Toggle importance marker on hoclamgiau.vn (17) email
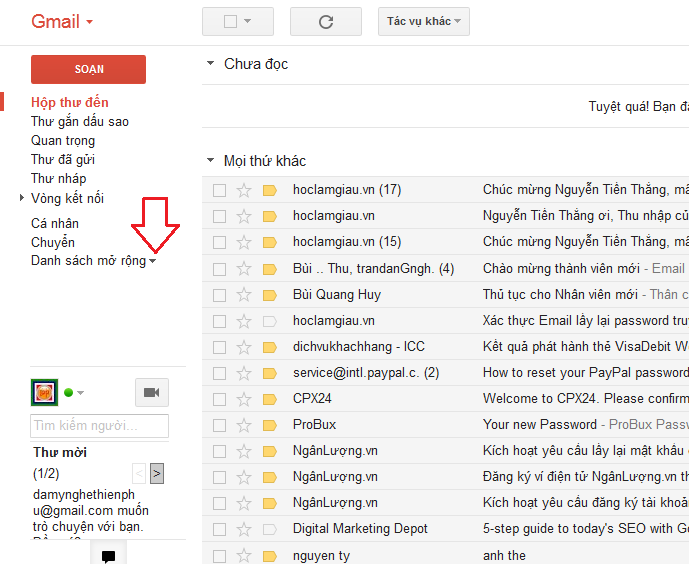 (270, 190)
